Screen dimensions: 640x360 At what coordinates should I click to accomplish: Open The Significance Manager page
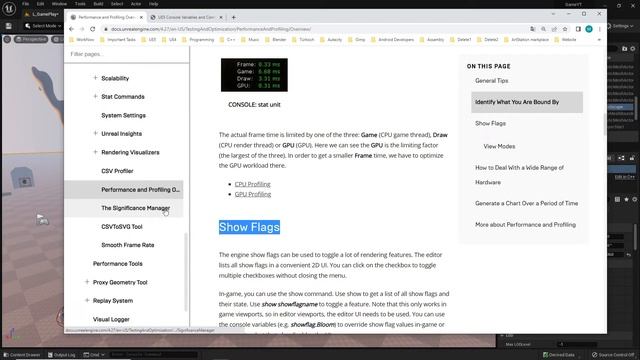point(136,208)
